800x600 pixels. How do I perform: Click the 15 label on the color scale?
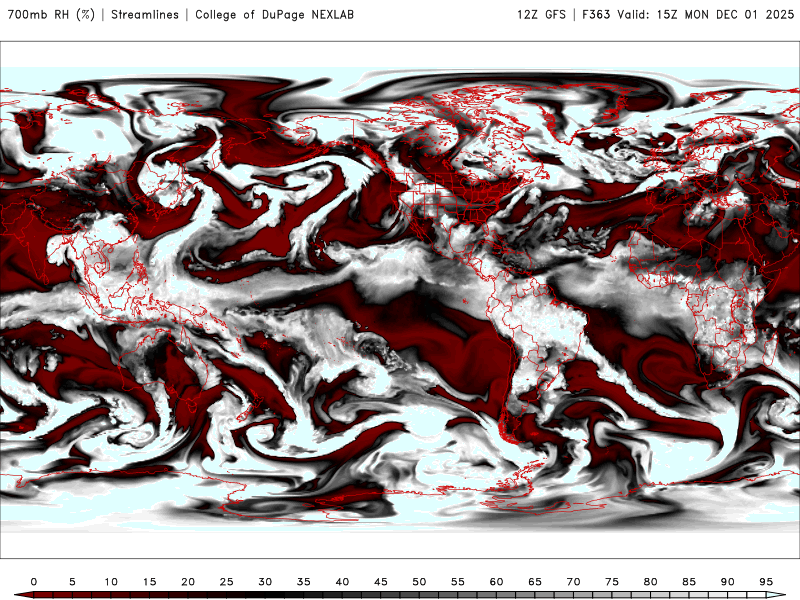pos(149,582)
